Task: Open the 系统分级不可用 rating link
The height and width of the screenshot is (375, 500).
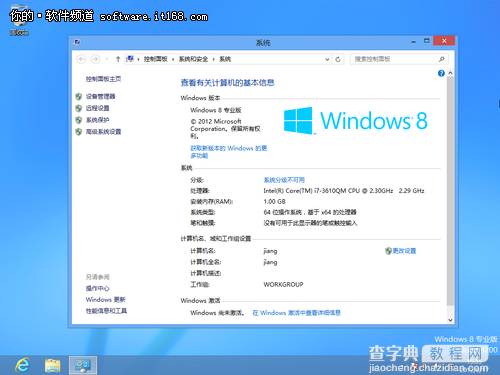Action: pos(284,180)
